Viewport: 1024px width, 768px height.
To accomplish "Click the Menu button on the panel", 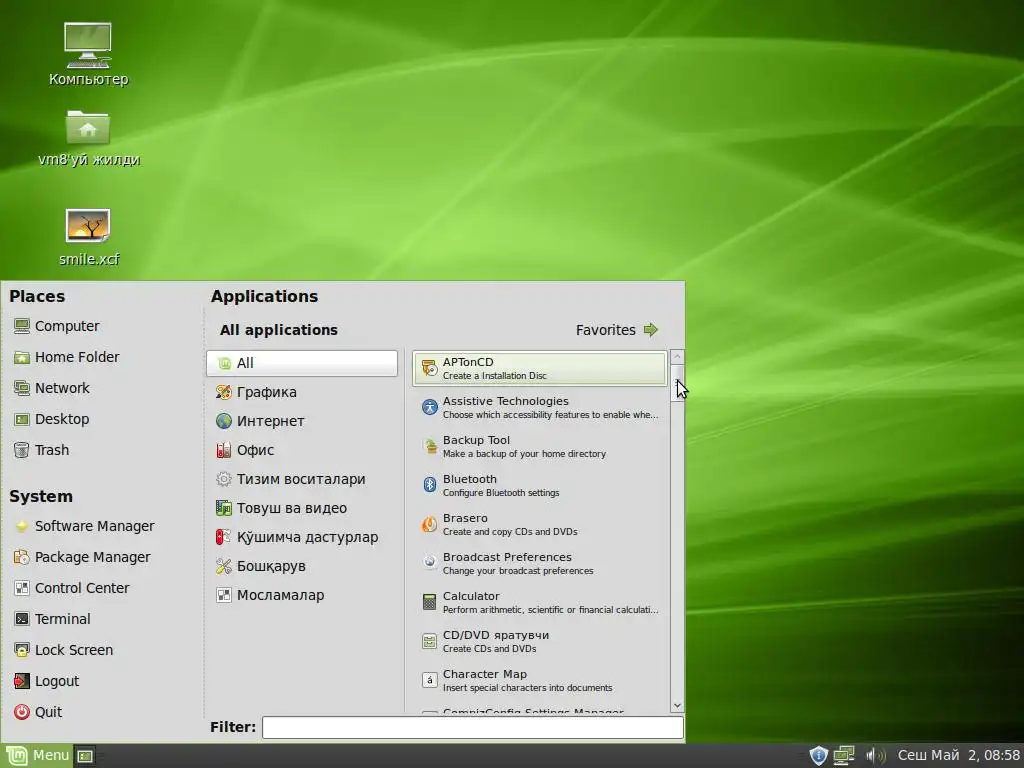I will (37, 756).
